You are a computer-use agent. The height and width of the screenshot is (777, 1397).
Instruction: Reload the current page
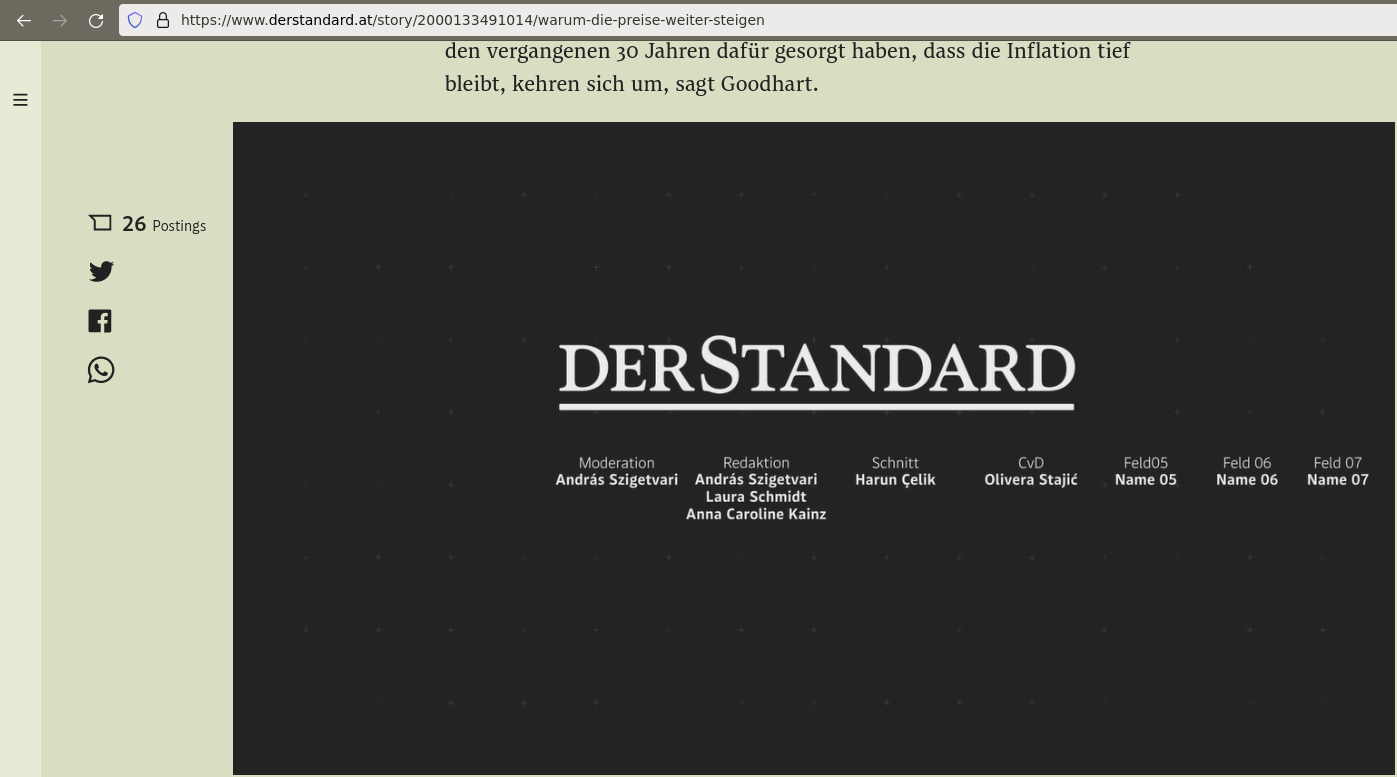[x=96, y=20]
